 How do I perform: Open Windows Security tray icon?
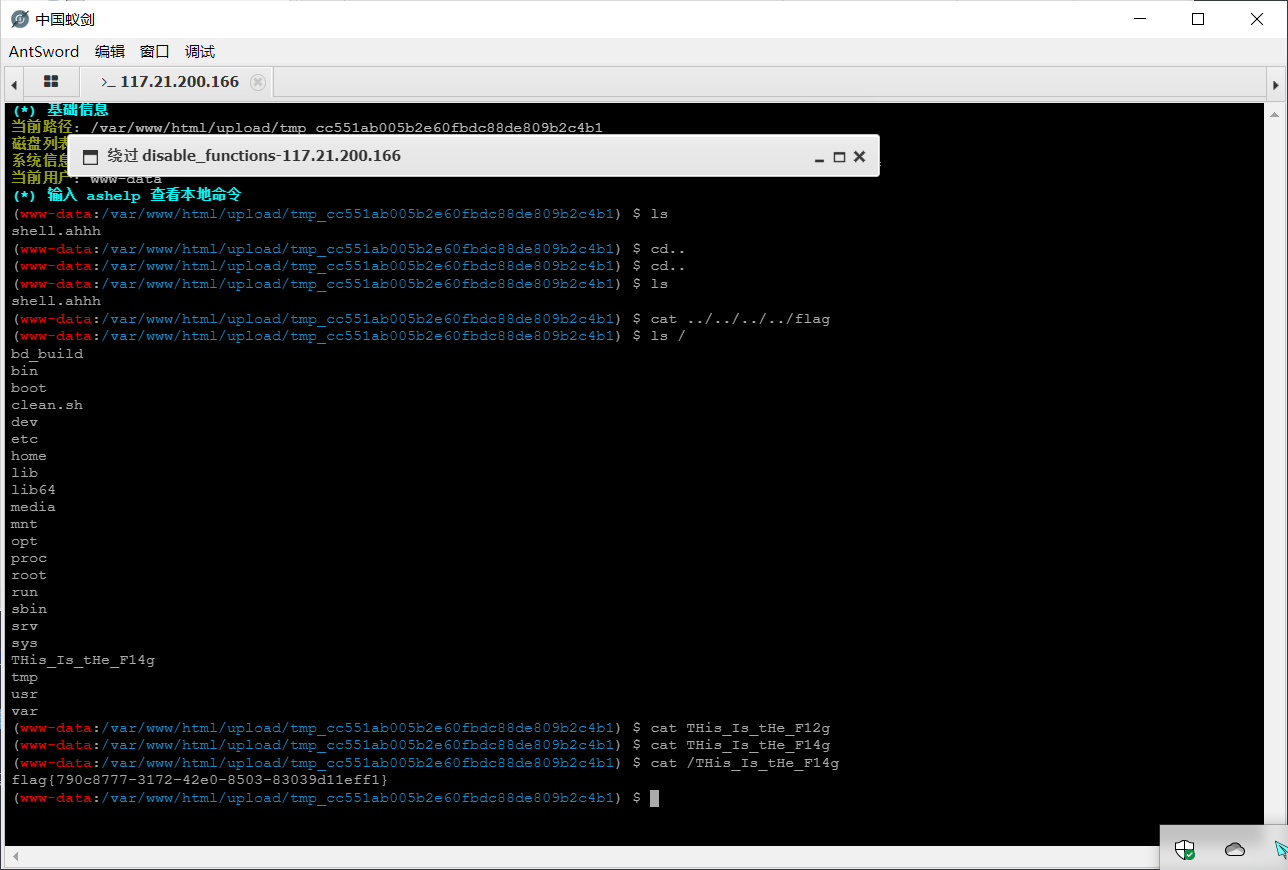point(1185,850)
